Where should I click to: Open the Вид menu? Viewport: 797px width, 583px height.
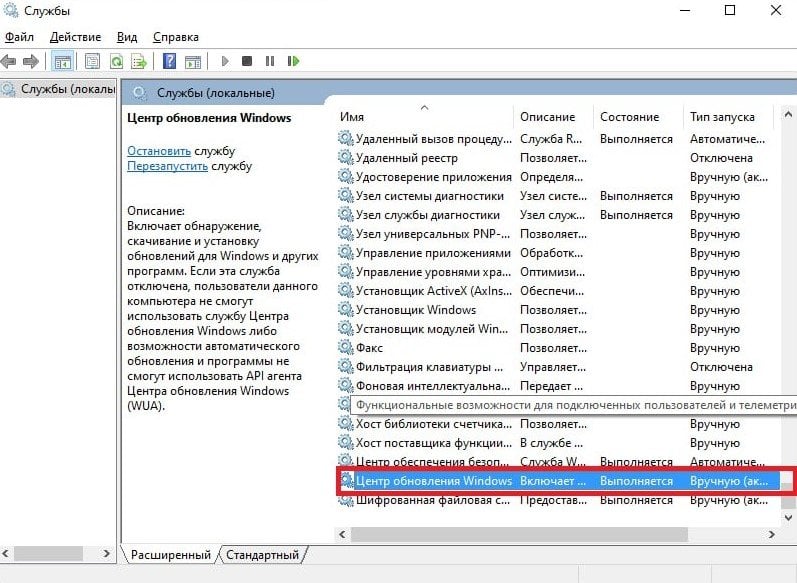pyautogui.click(x=127, y=37)
